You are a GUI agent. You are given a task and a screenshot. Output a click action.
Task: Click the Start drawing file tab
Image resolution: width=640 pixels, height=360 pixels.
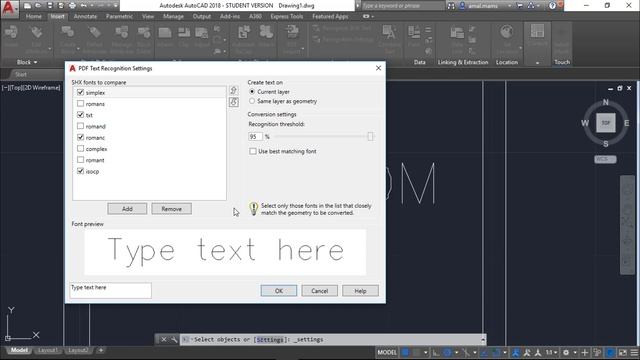click(21, 74)
